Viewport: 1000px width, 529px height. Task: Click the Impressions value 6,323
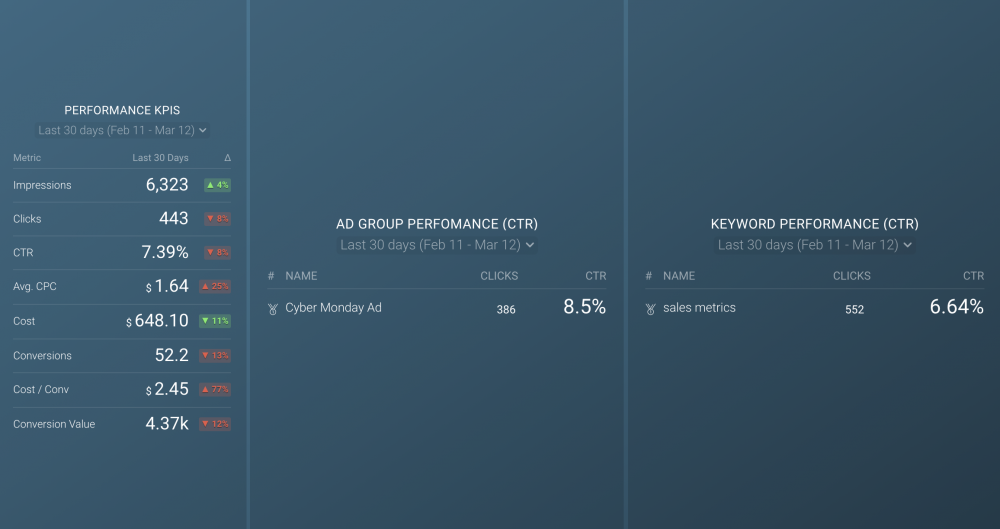[x=166, y=185]
